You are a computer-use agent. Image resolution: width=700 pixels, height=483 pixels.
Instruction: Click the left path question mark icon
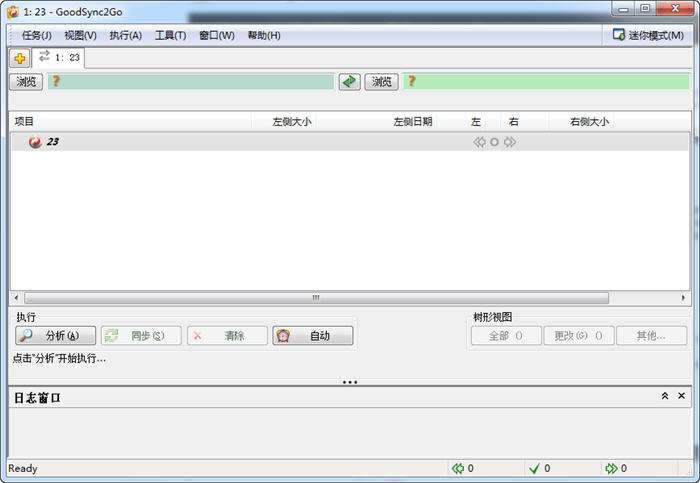(x=56, y=81)
